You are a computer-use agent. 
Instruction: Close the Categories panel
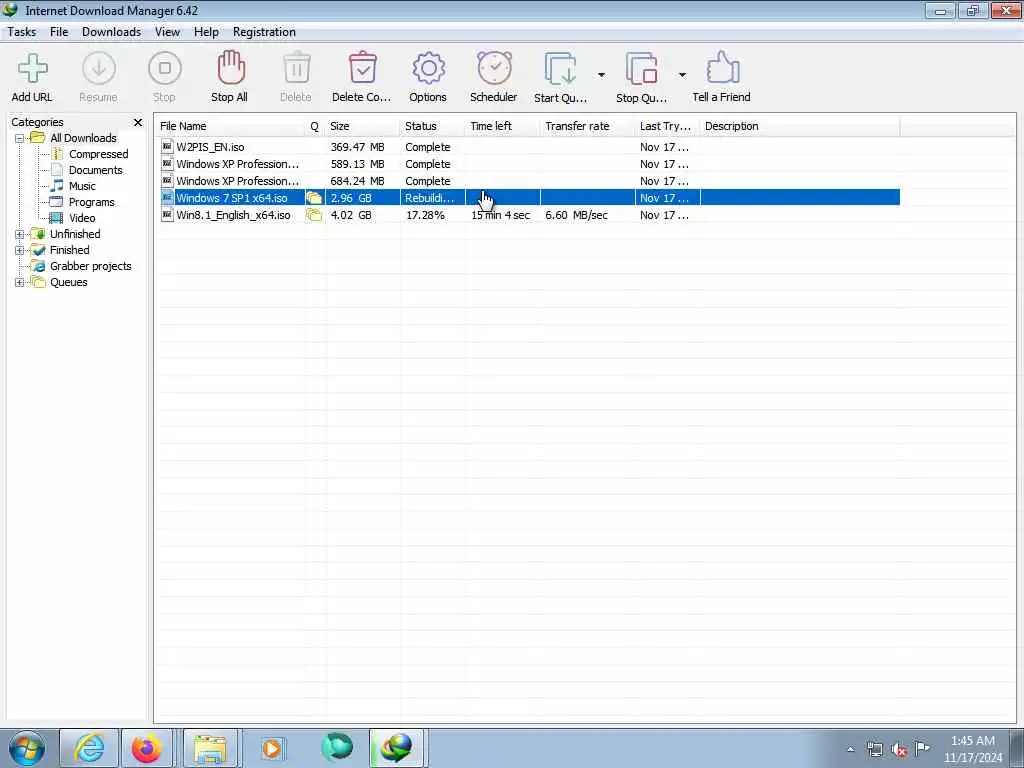pos(138,123)
